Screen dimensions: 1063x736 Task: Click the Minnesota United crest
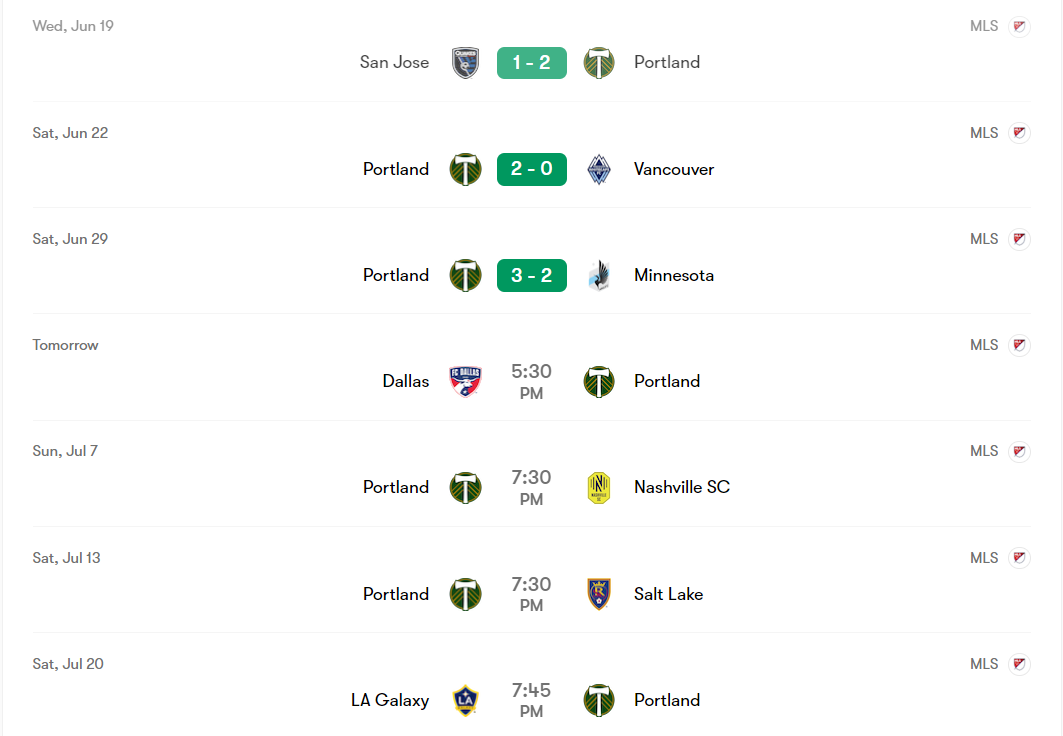pyautogui.click(x=598, y=275)
